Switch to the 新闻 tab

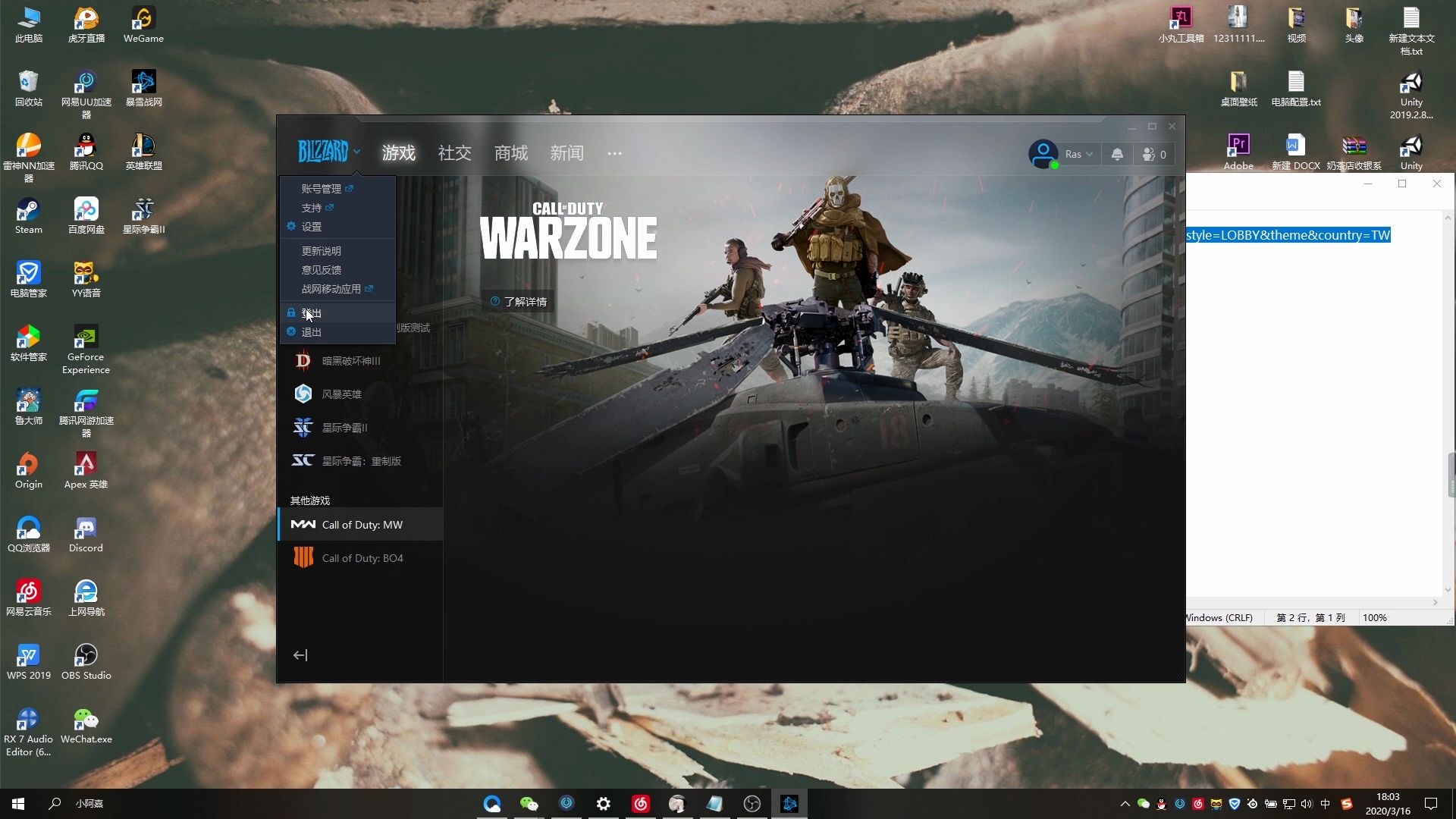tap(567, 153)
